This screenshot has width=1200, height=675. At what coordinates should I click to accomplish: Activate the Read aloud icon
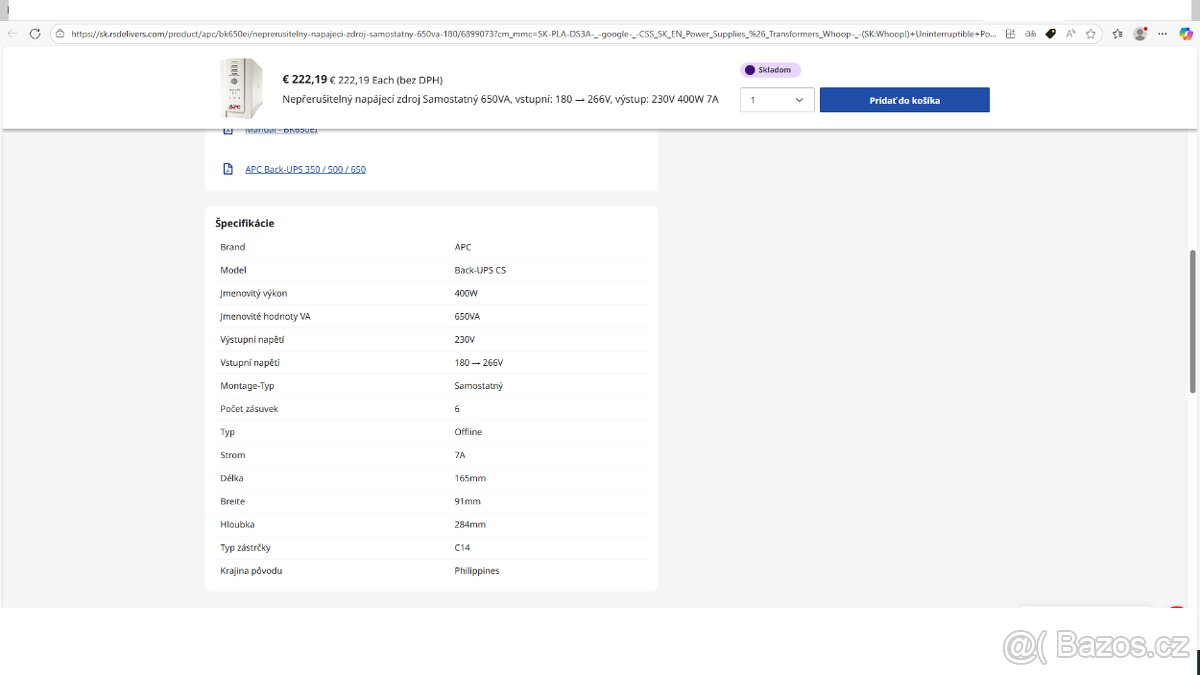coord(1071,33)
